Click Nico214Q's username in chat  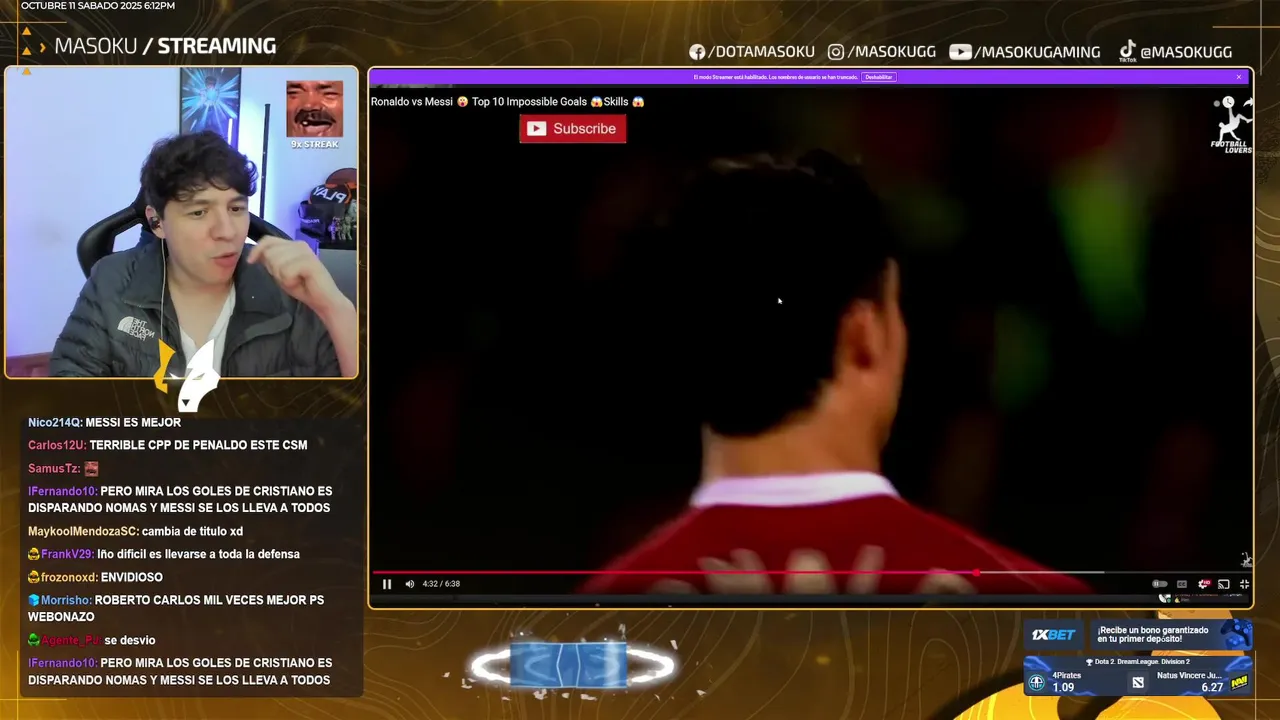click(x=55, y=423)
